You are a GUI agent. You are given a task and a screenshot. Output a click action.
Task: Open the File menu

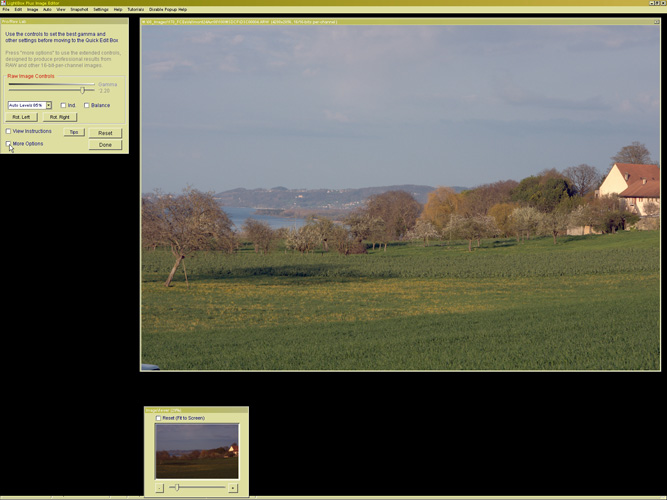coord(5,9)
